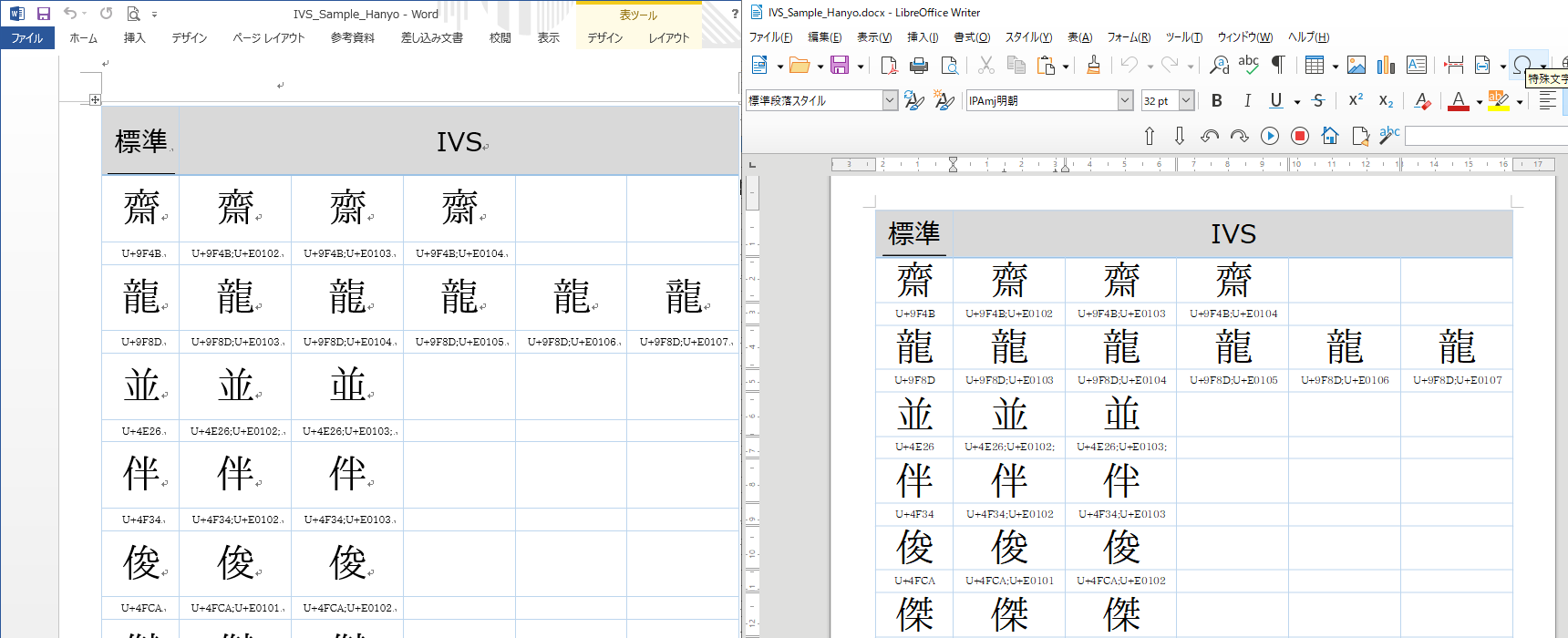Click the Copy icon in Writer toolbar
1568x638 pixels.
click(x=1016, y=65)
